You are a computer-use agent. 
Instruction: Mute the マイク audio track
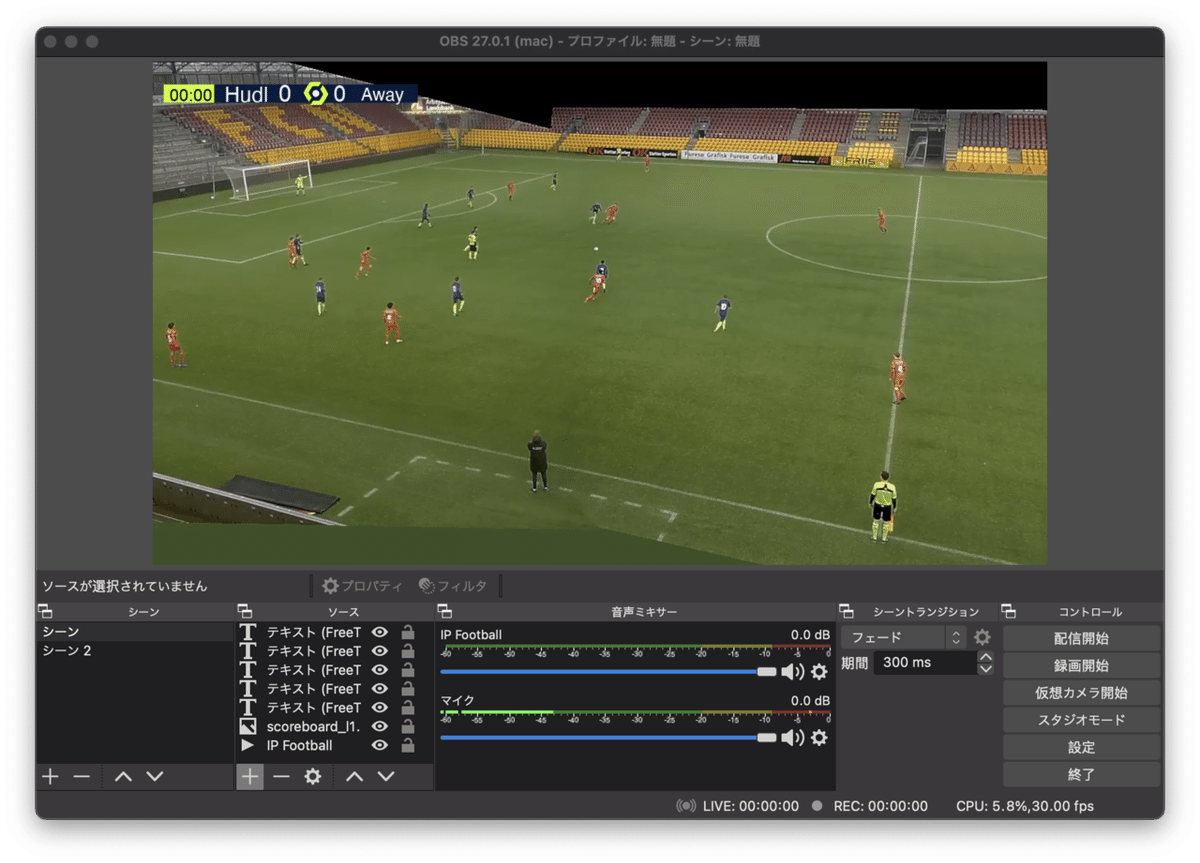[x=793, y=738]
